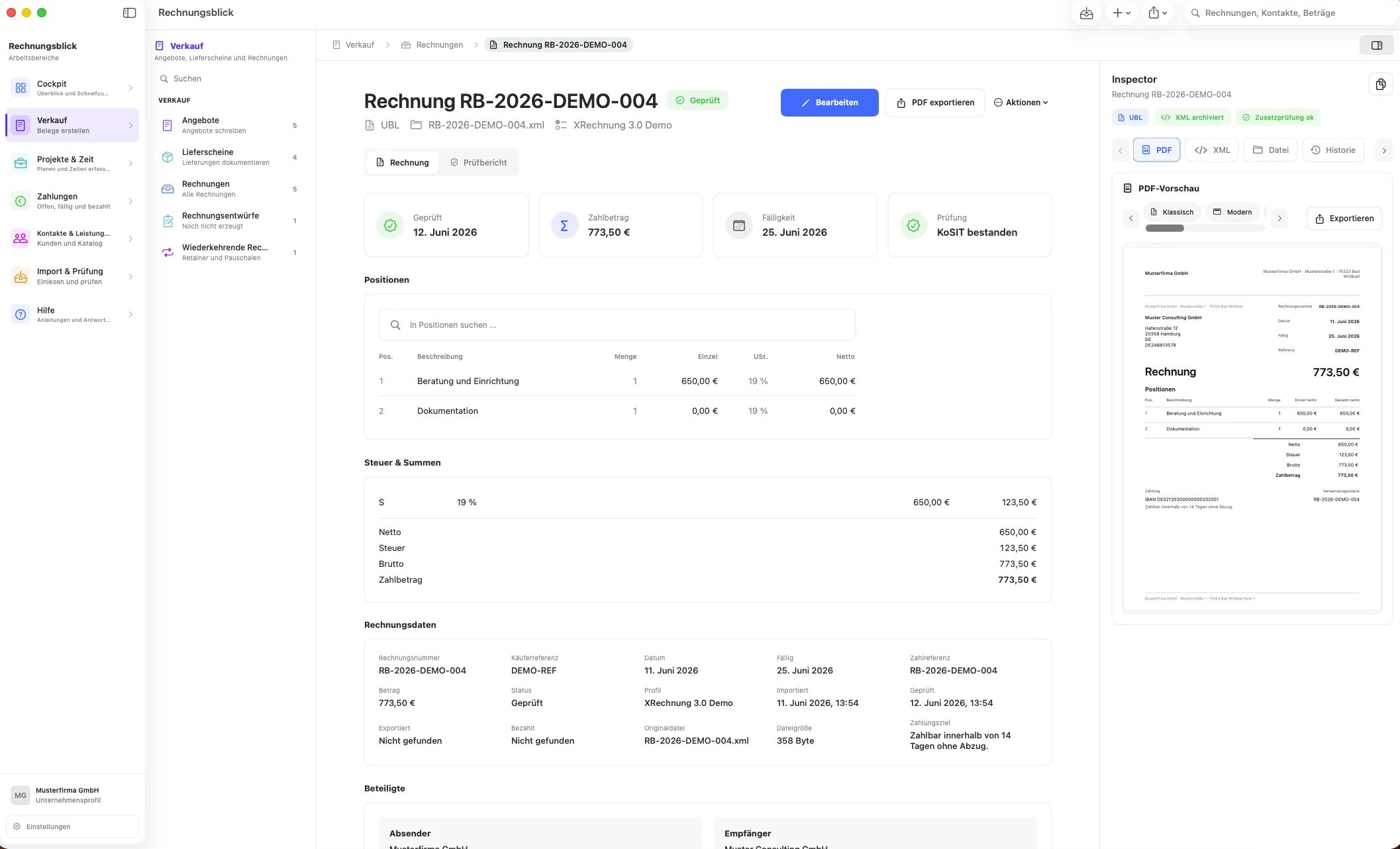Open Kontakte & Leistungen workspace icon
The height and width of the screenshot is (849, 1400).
(21, 238)
